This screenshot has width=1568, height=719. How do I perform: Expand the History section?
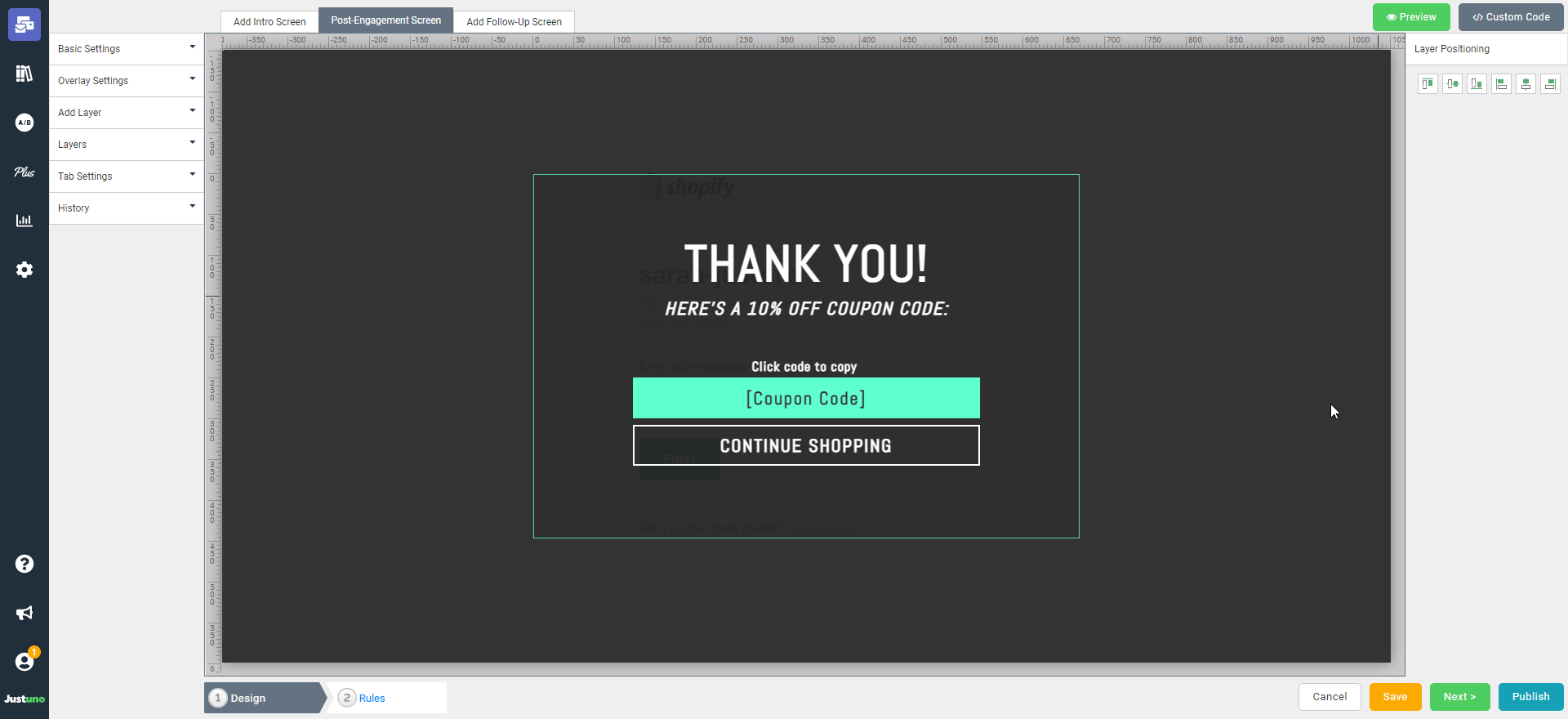[x=126, y=208]
